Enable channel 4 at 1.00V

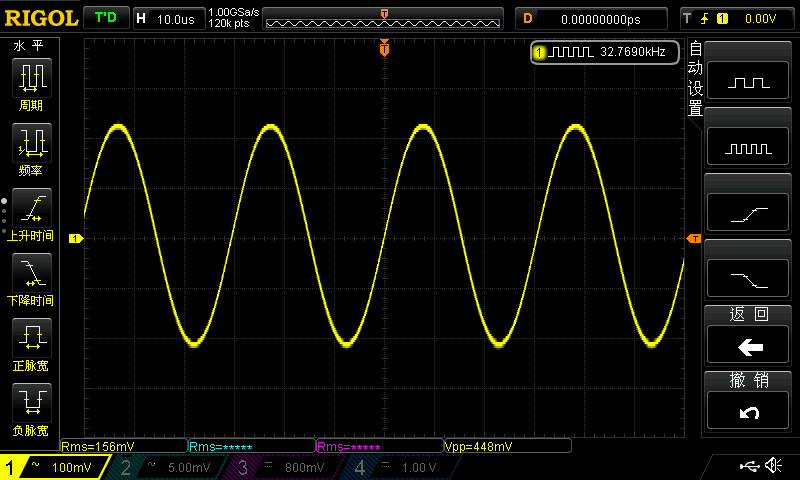[x=402, y=467]
